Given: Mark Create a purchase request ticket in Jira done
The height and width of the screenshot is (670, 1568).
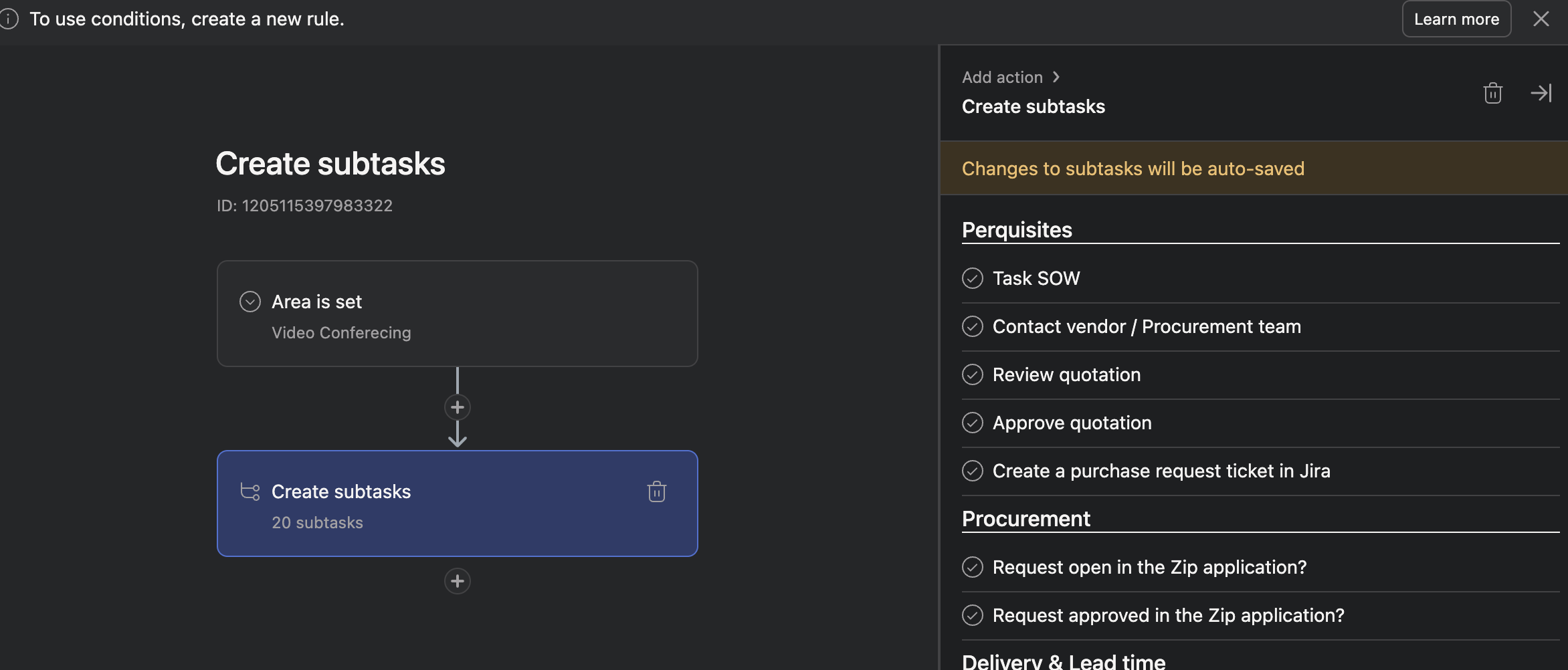Looking at the screenshot, I should 973,471.
